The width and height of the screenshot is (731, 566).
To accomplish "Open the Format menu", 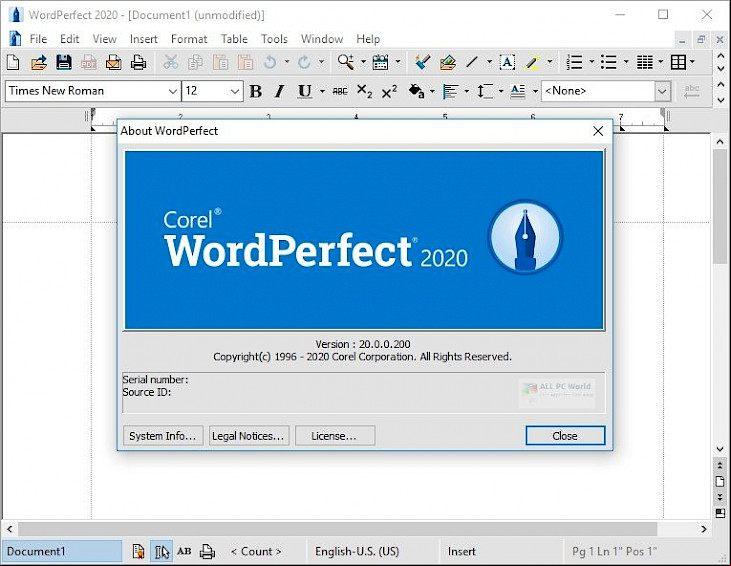I will pos(189,39).
